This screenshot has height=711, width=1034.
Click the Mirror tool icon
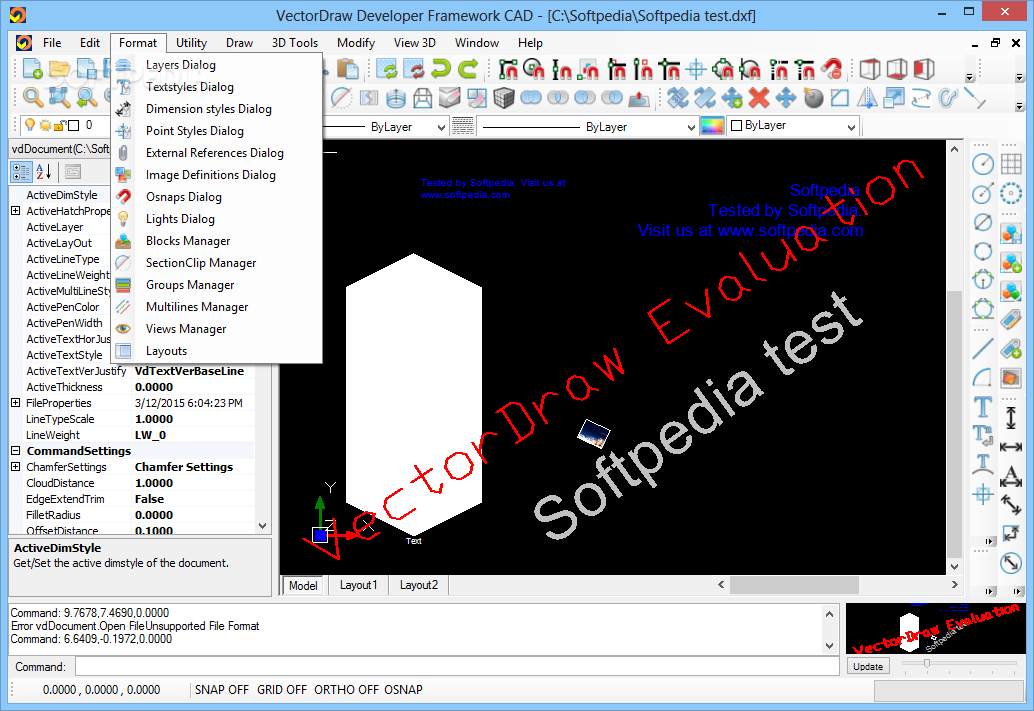coord(867,98)
